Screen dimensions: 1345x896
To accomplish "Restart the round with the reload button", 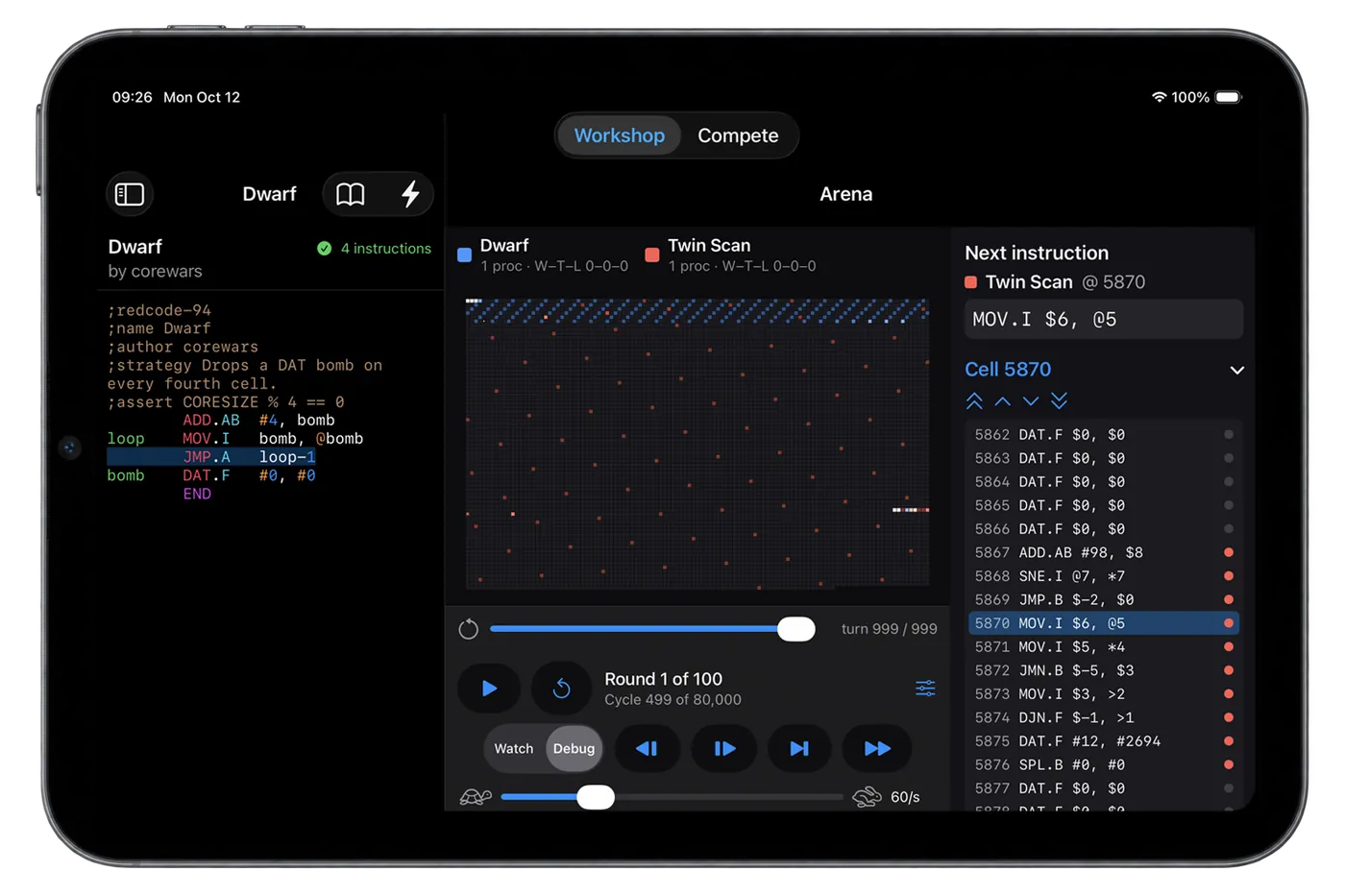I will (562, 689).
